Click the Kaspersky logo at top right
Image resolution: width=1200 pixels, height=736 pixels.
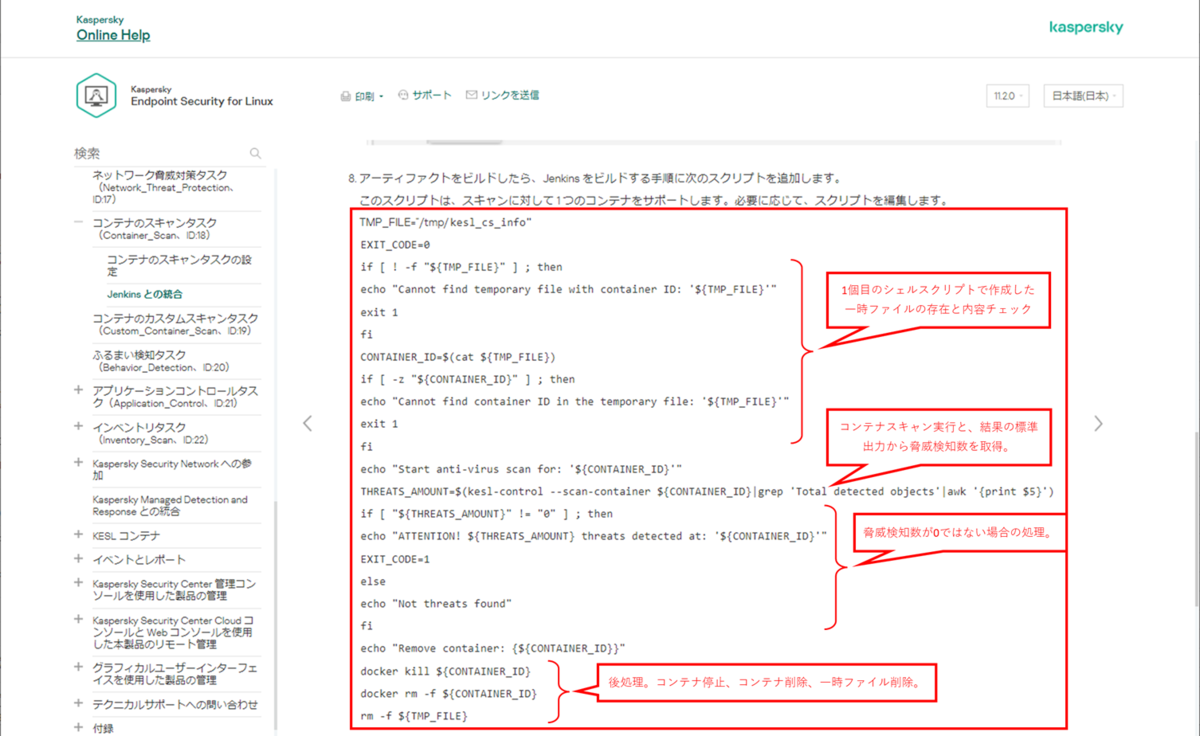(1086, 28)
